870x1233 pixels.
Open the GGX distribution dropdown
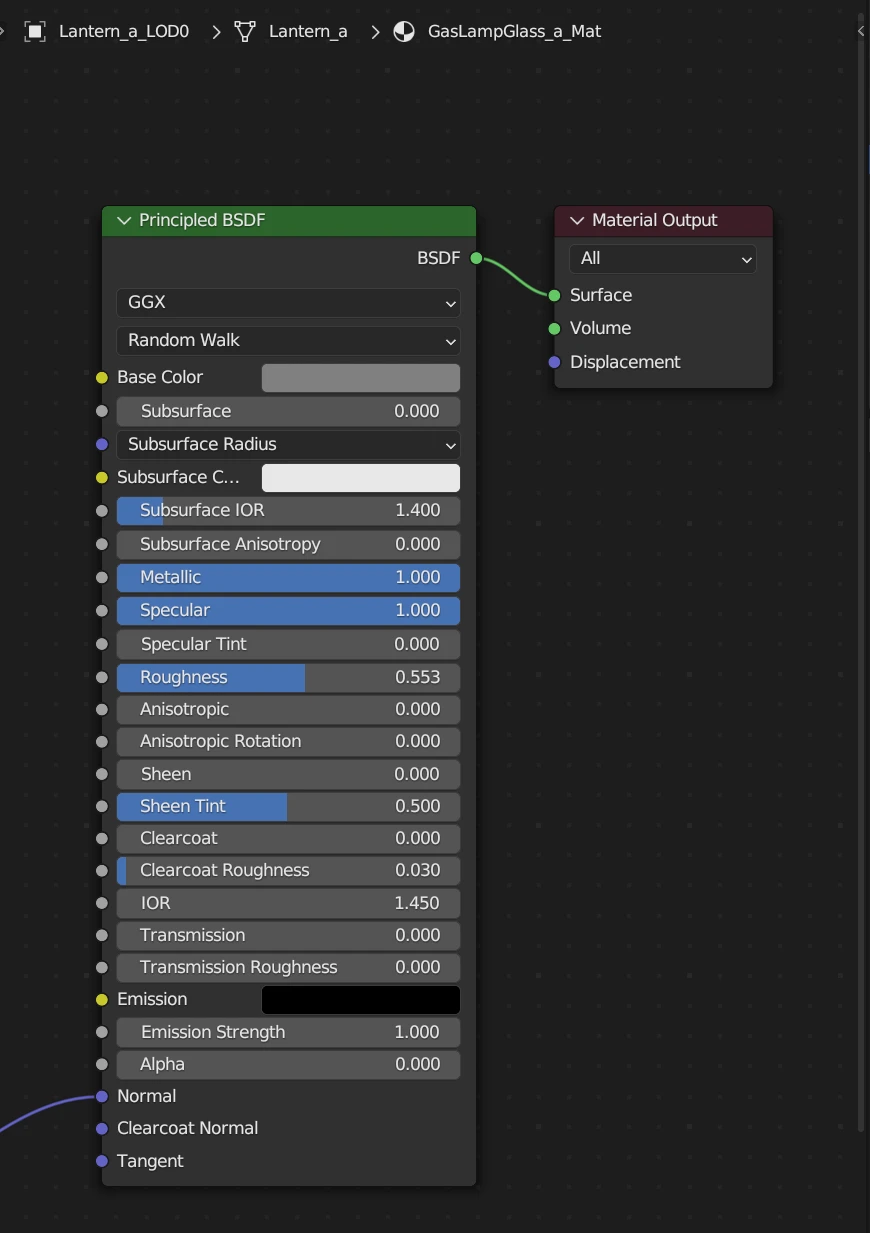[x=288, y=303]
